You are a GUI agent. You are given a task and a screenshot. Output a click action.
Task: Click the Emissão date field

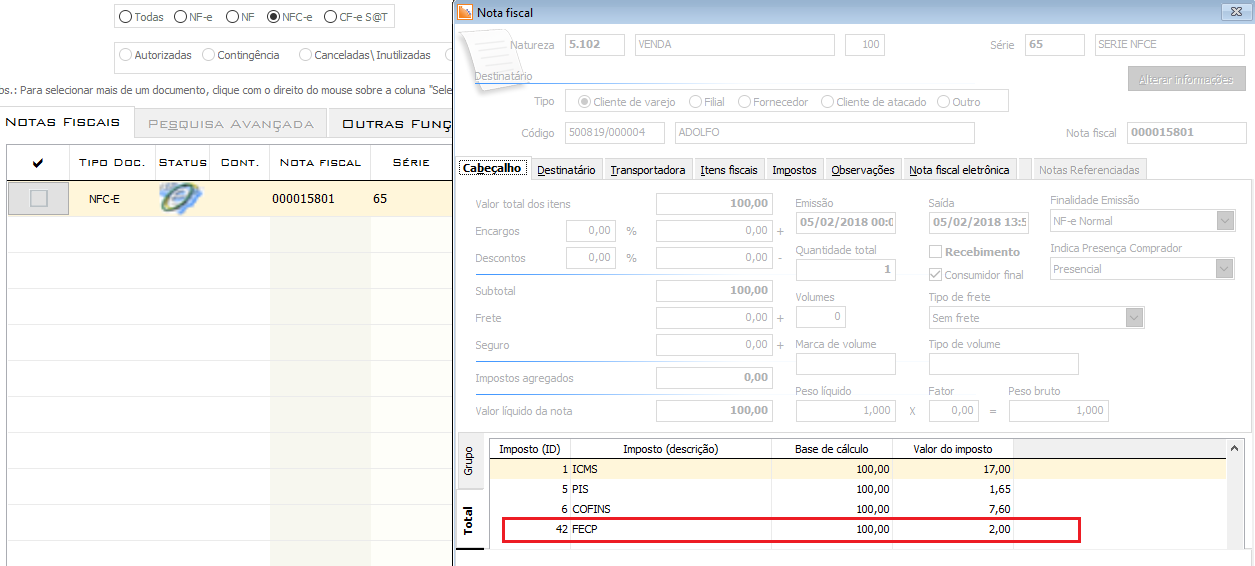pyautogui.click(x=846, y=222)
